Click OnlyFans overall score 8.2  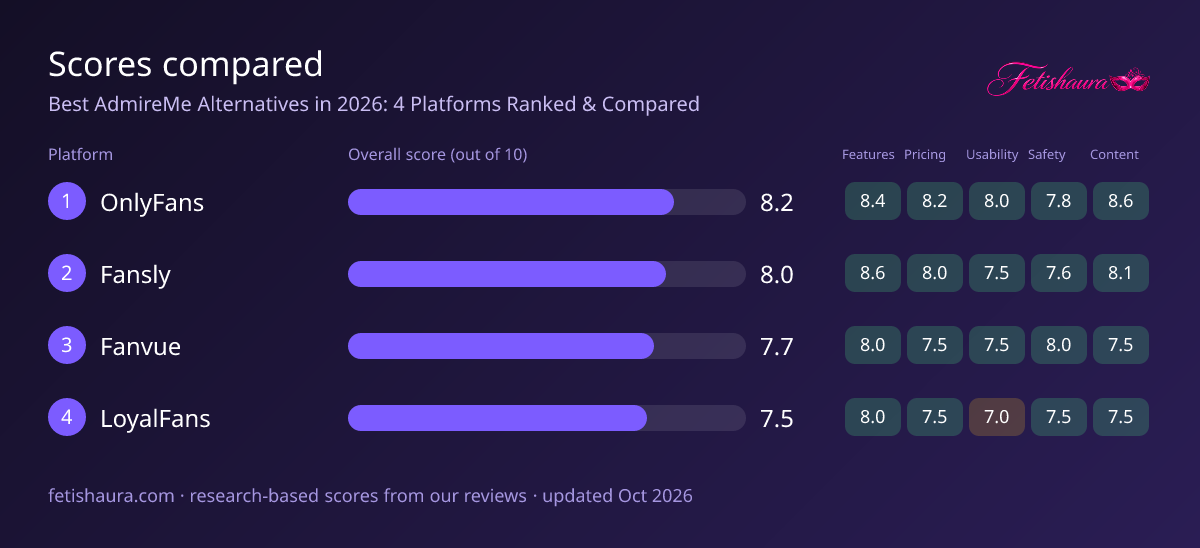pyautogui.click(x=777, y=203)
